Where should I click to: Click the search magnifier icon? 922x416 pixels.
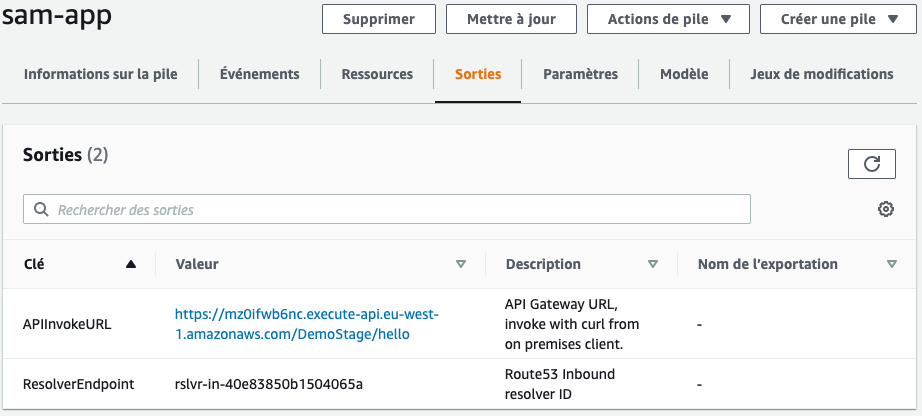[x=41, y=210]
